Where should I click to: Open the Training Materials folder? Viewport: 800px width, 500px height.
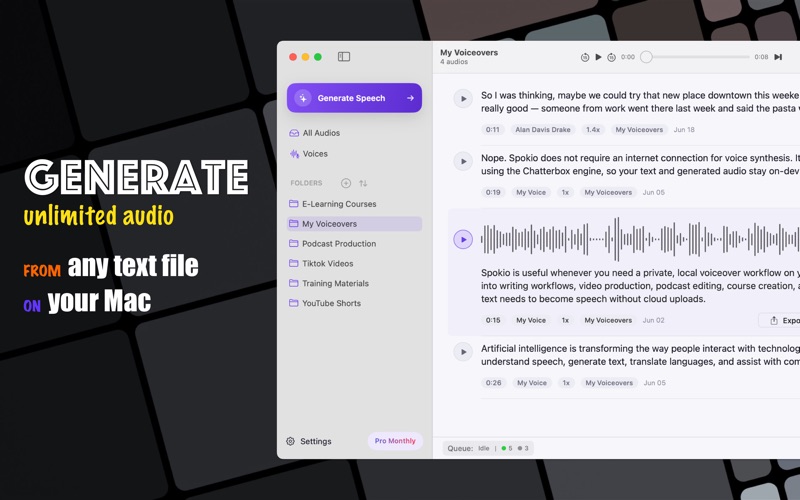pos(354,283)
